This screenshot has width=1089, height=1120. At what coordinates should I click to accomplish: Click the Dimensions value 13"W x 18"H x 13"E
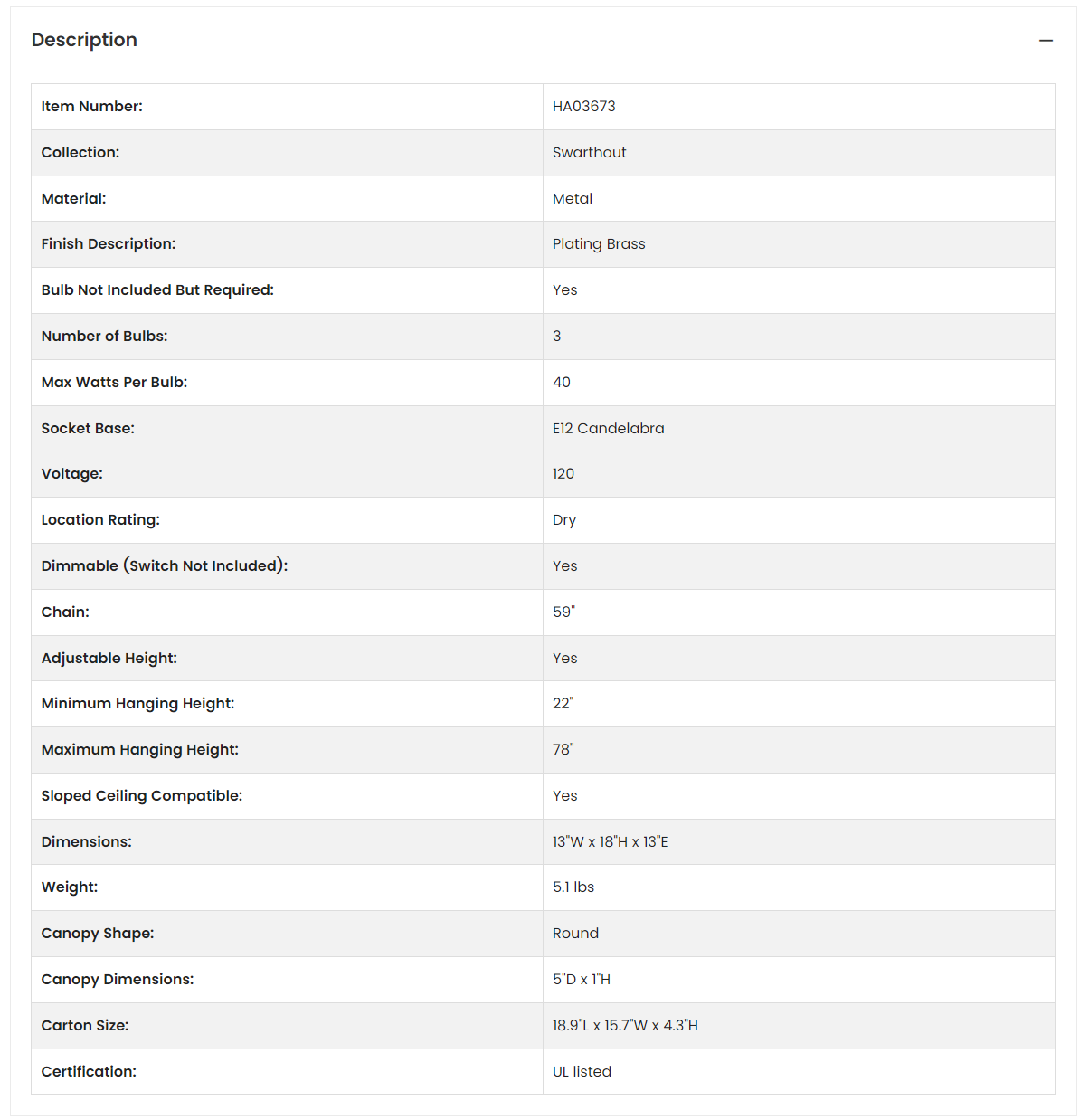coord(611,841)
